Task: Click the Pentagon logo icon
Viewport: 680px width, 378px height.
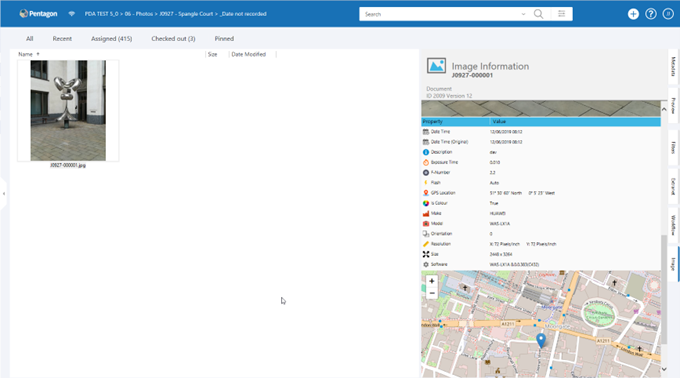Action: tap(23, 14)
